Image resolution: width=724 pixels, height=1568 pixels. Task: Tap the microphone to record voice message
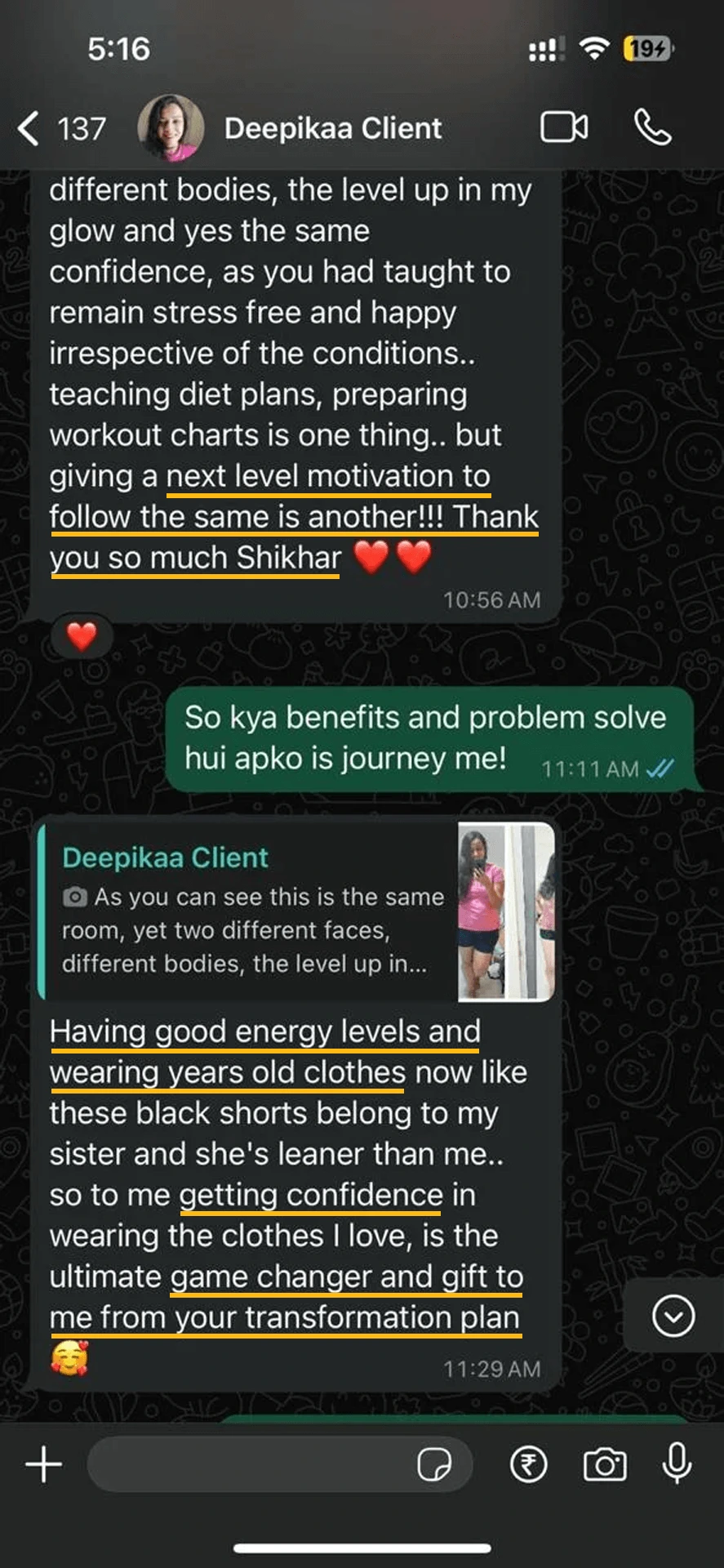677,1463
